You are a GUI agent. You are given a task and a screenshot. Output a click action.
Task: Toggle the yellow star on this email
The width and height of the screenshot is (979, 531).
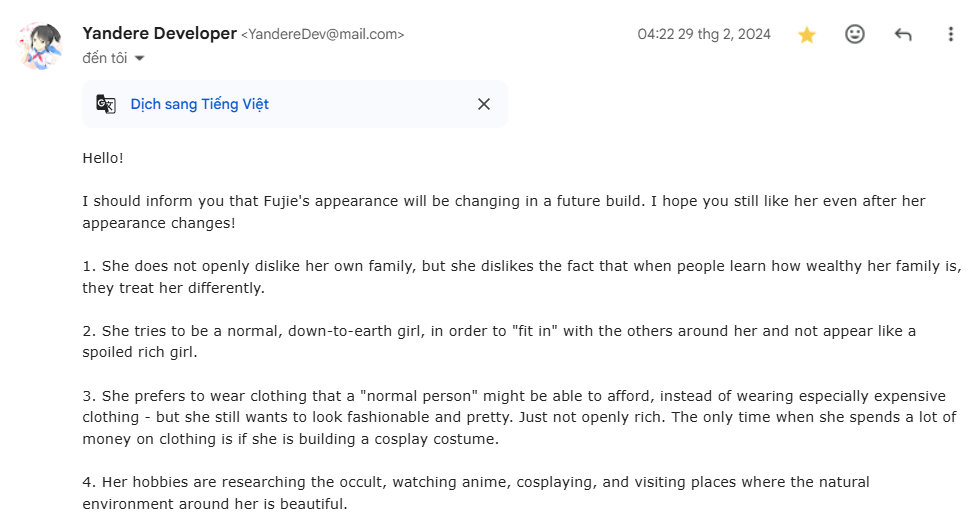coord(807,35)
